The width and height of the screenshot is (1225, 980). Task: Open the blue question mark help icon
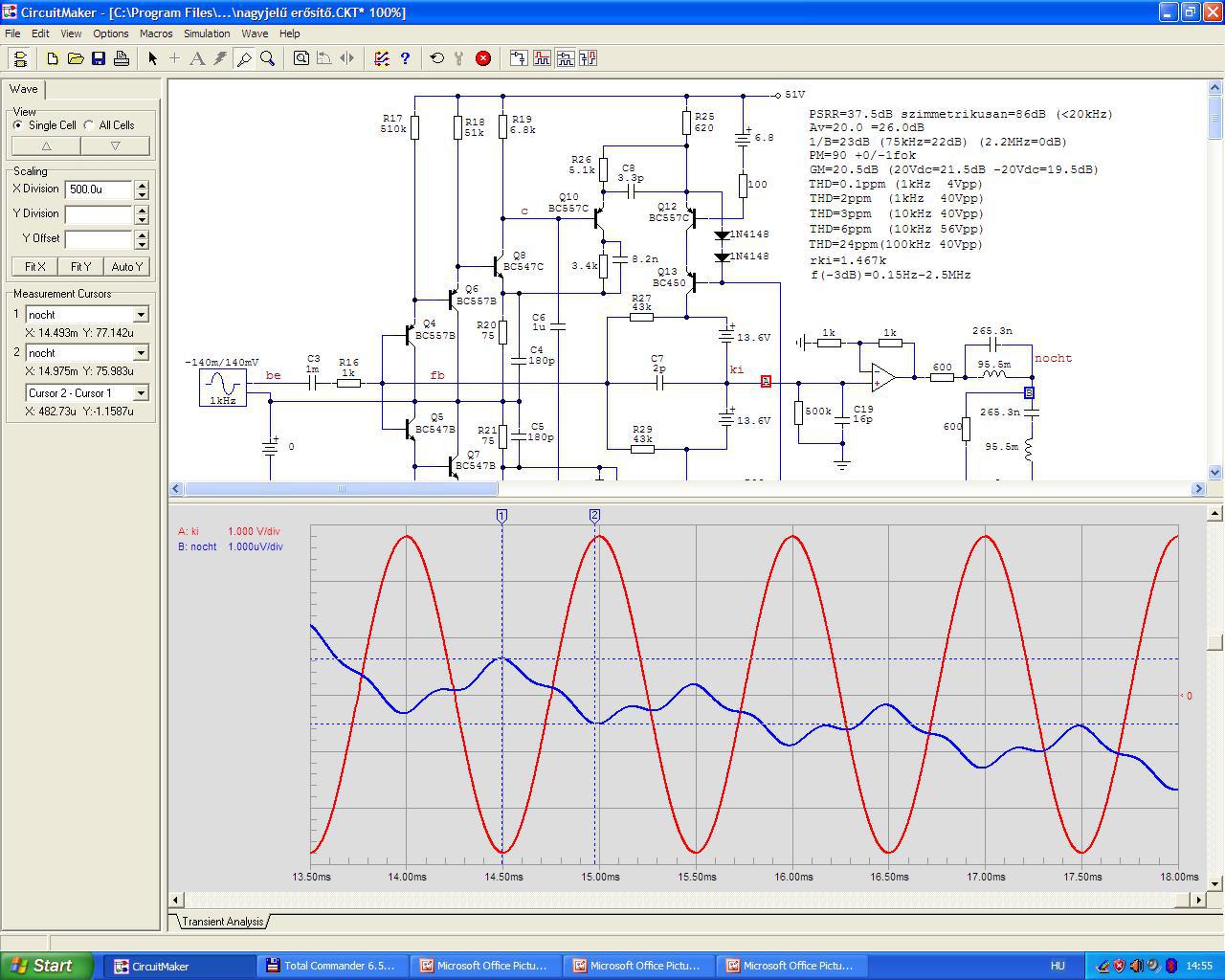click(x=405, y=58)
